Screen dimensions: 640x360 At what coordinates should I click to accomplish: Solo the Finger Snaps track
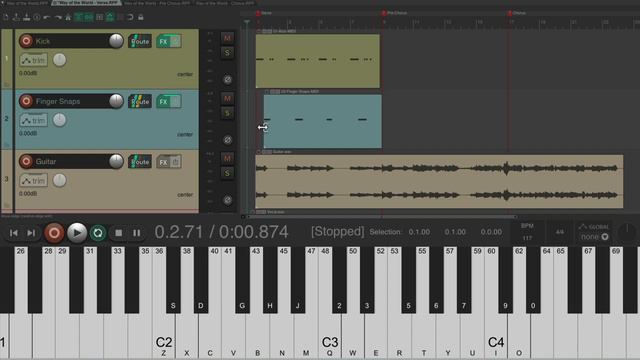coord(227,113)
